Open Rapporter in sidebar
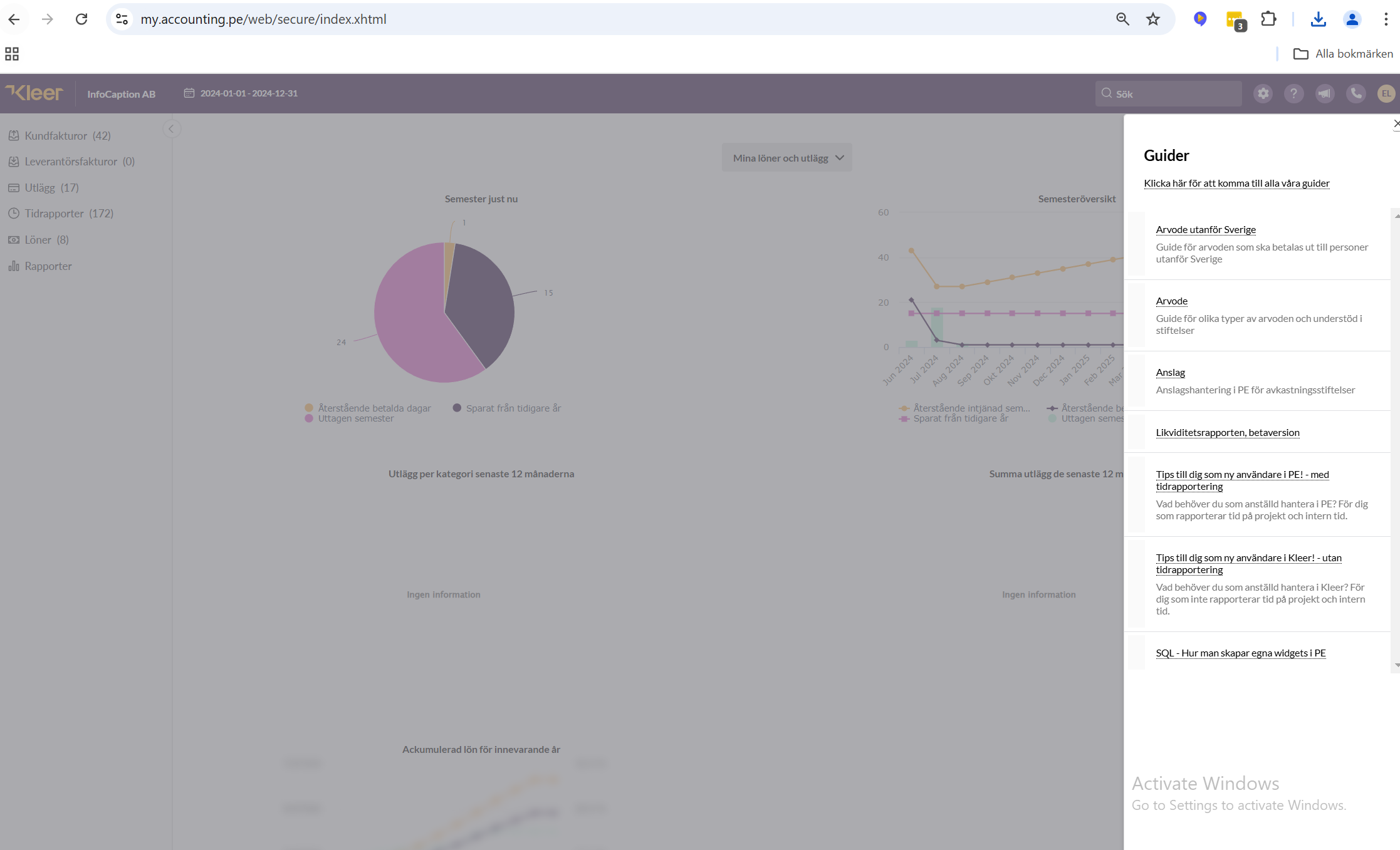 pyautogui.click(x=48, y=266)
